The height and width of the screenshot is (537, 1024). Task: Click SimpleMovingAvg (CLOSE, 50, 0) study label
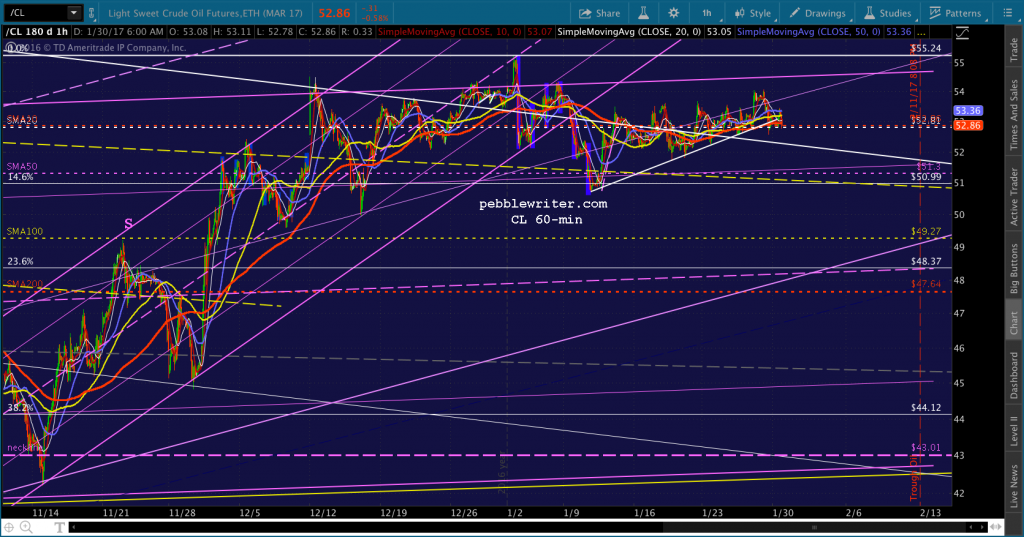(x=807, y=31)
